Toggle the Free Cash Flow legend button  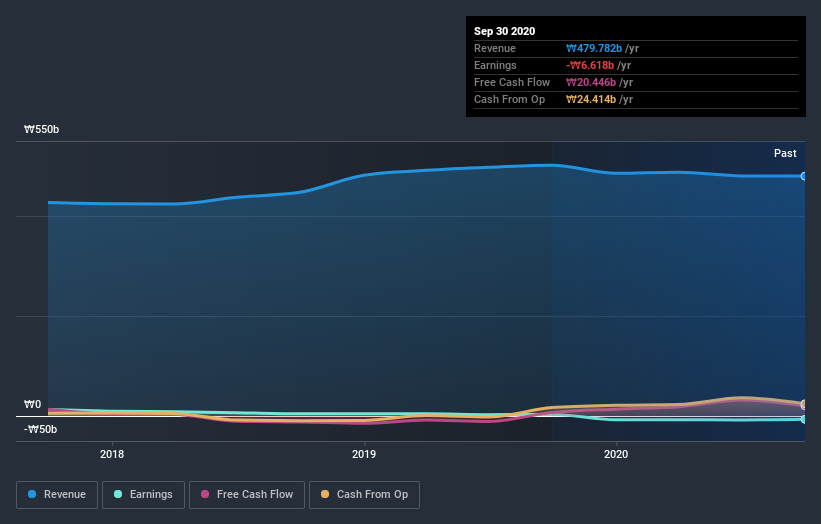click(x=247, y=495)
